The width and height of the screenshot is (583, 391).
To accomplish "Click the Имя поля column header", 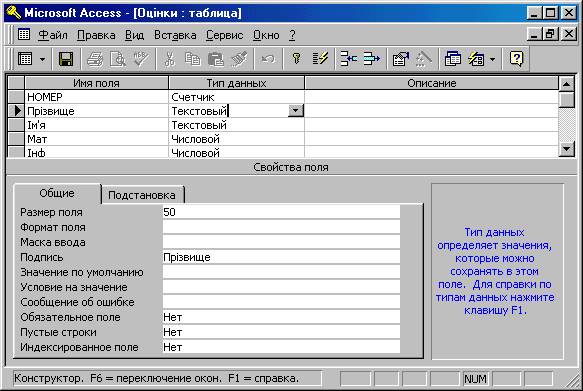I will [x=96, y=83].
